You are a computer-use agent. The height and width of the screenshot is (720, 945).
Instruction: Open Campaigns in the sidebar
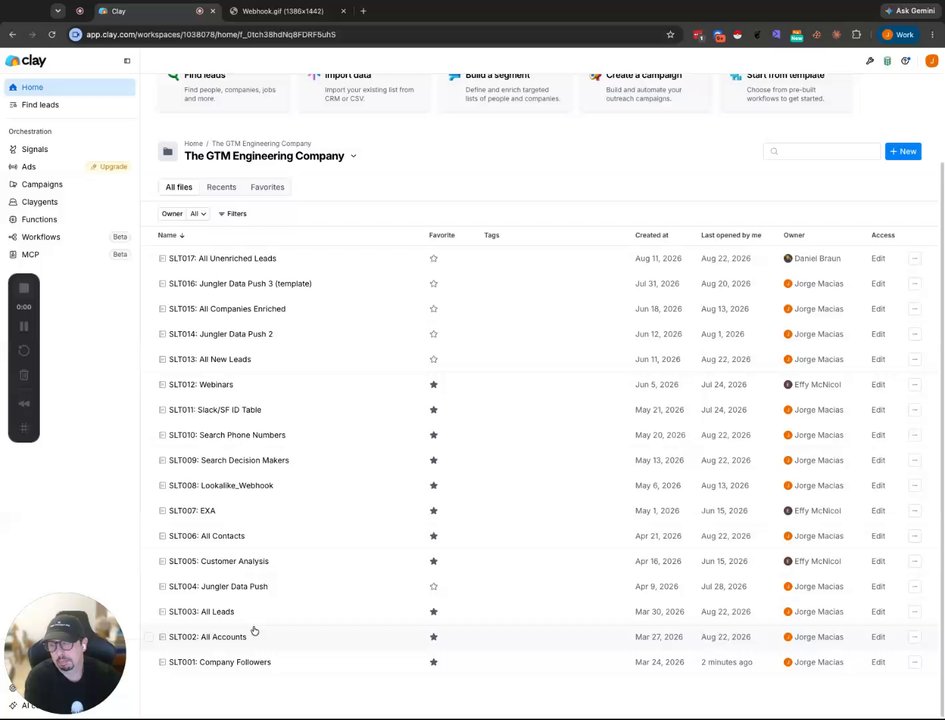tap(69, 184)
